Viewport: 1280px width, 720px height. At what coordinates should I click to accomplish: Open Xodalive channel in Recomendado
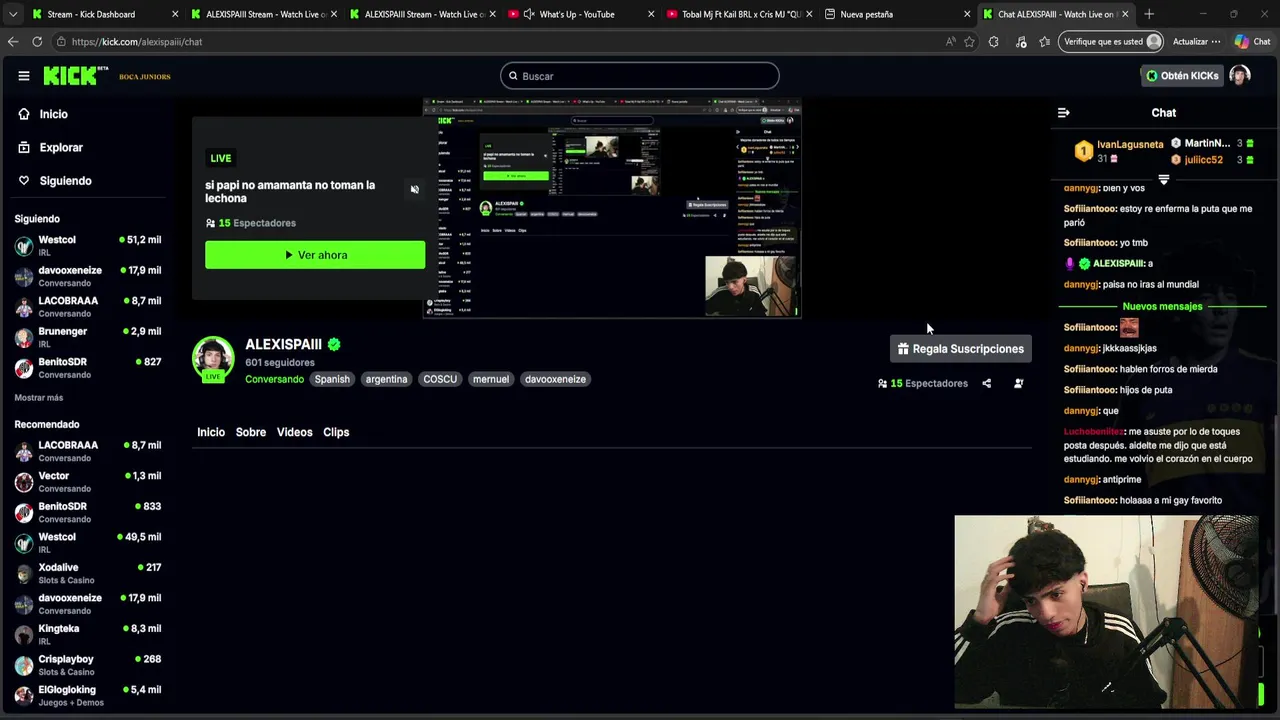(88, 573)
